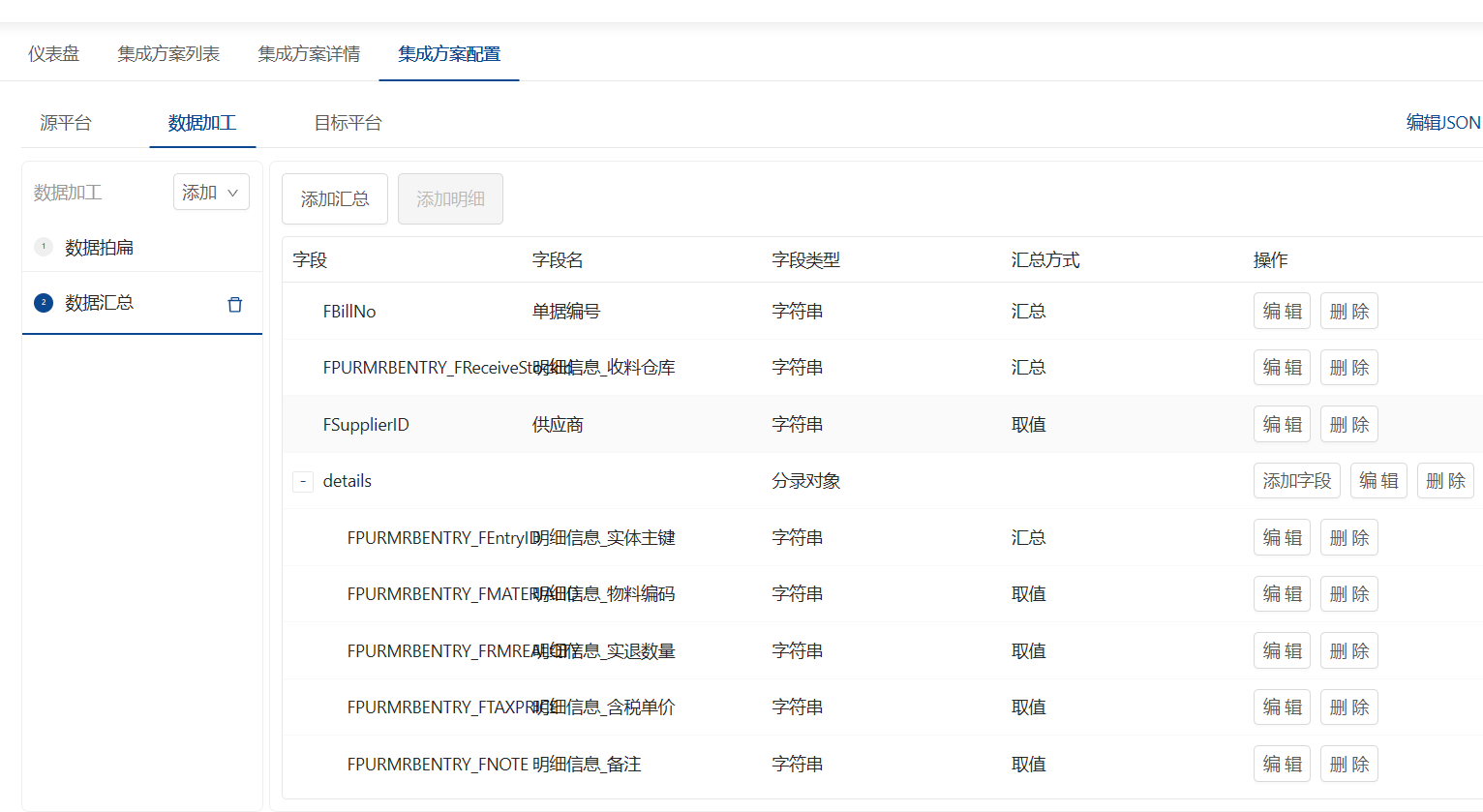This screenshot has height=812, width=1483.
Task: Go to the 集成方案详情 tab
Action: 309,54
